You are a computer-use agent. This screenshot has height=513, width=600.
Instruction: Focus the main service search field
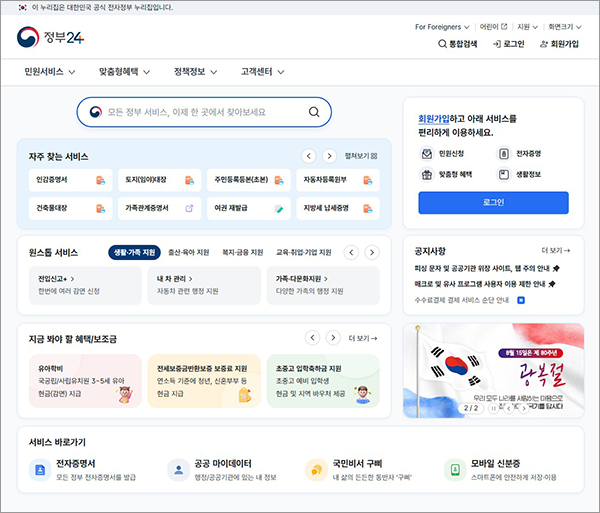(204, 112)
